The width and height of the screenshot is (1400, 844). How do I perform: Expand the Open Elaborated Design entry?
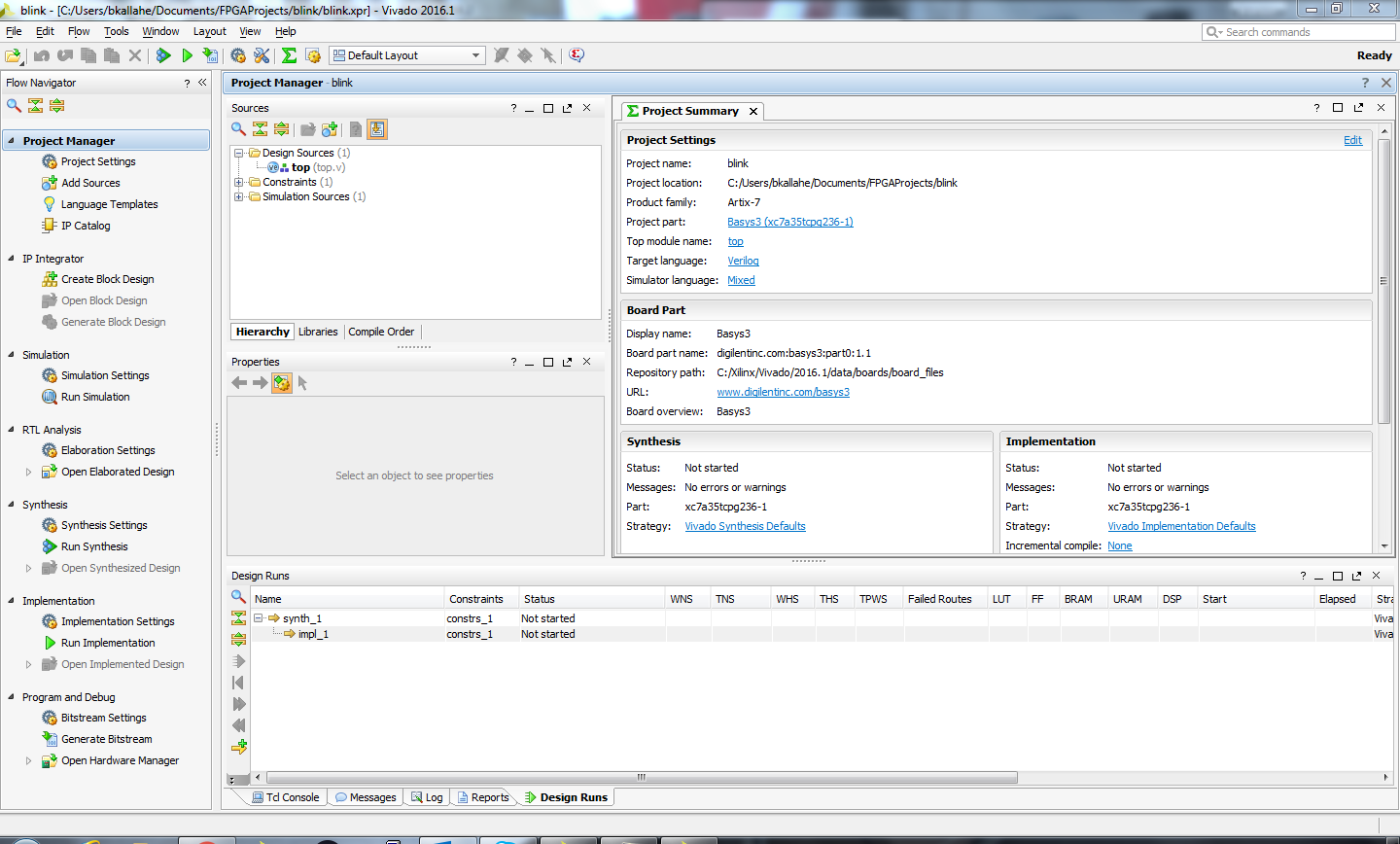point(28,472)
